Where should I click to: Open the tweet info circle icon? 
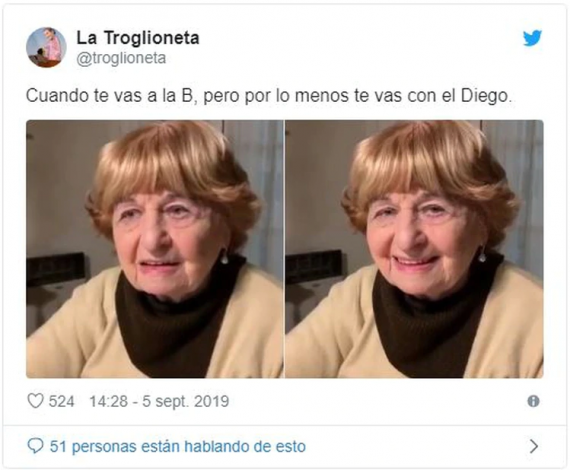pyautogui.click(x=533, y=401)
